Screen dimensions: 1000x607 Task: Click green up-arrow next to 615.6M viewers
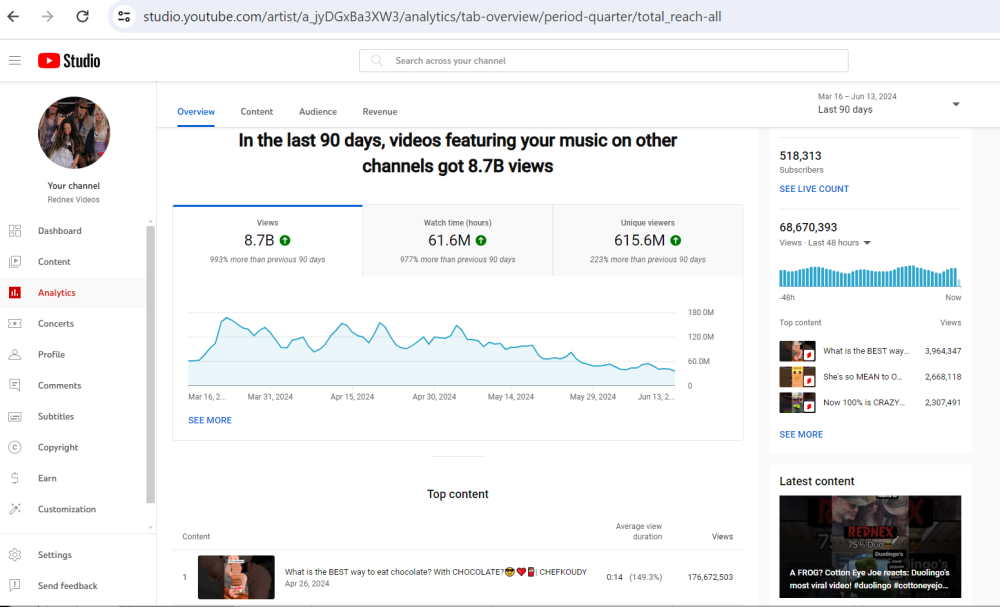pyautogui.click(x=675, y=240)
